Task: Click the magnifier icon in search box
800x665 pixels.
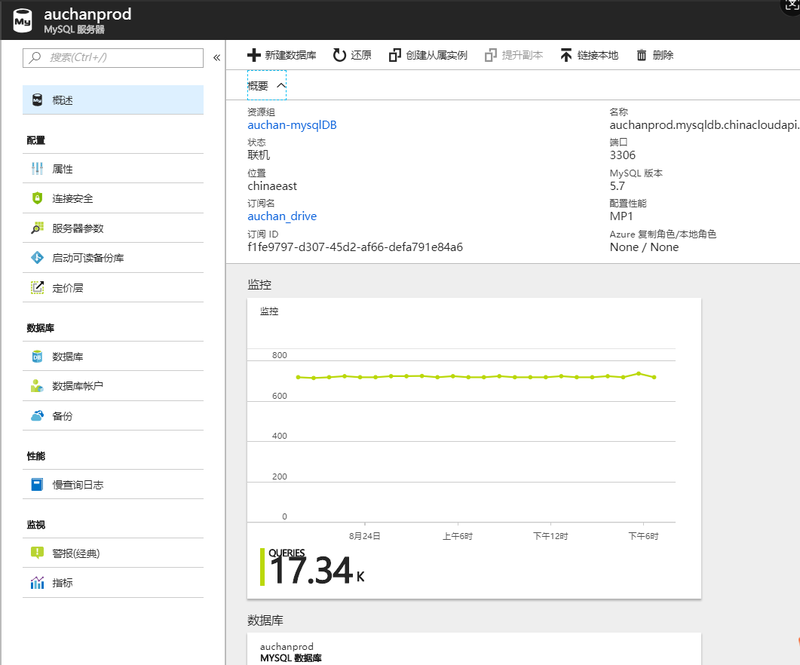Action: point(35,57)
